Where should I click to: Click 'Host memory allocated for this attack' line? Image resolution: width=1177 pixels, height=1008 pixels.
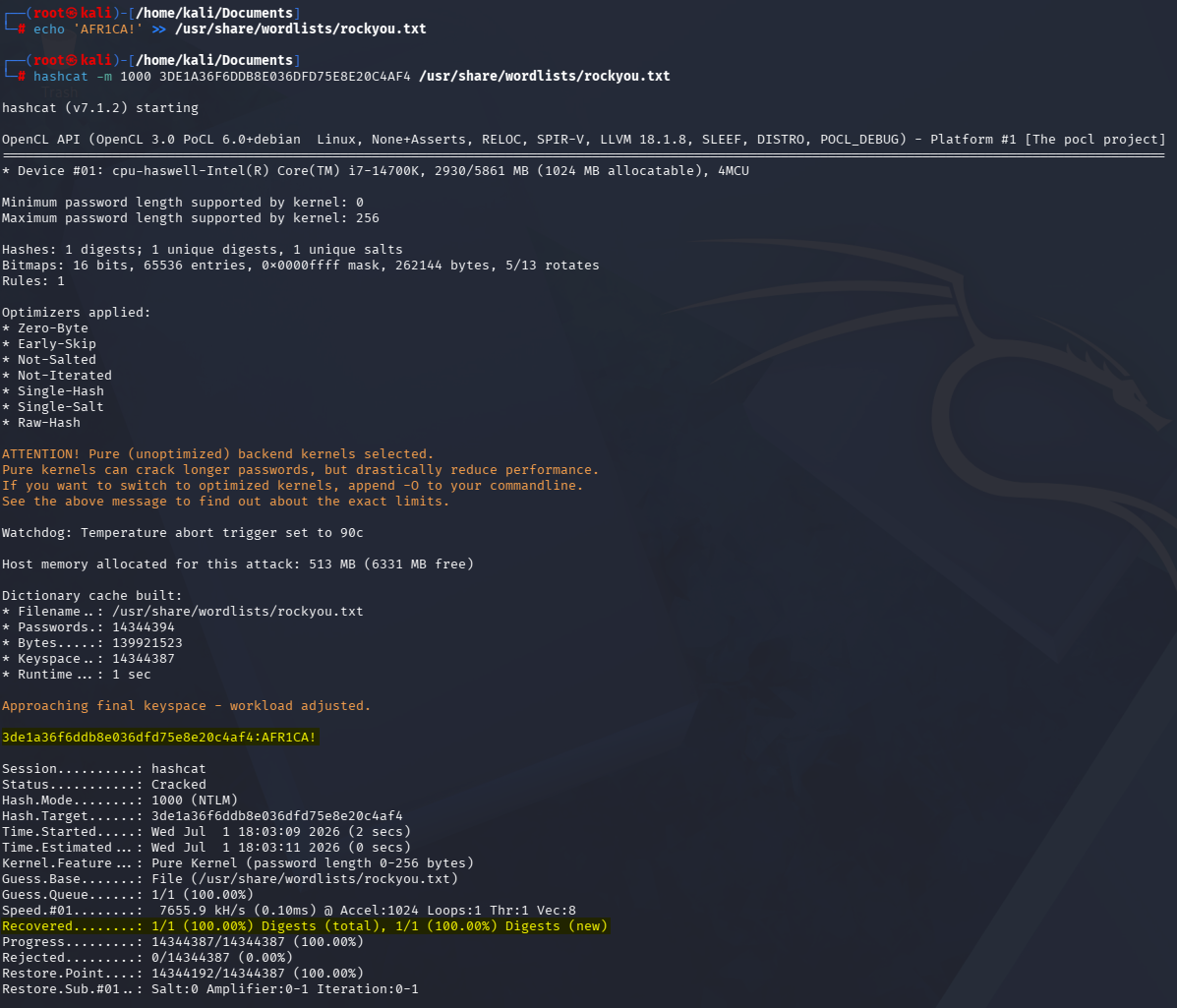coord(238,565)
